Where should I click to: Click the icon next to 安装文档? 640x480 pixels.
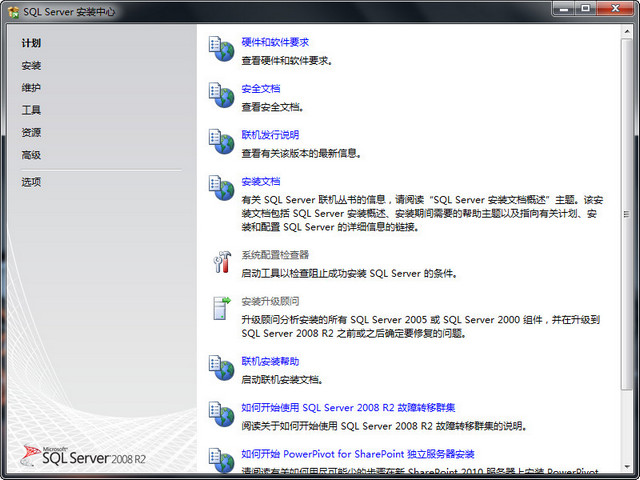pyautogui.click(x=221, y=187)
